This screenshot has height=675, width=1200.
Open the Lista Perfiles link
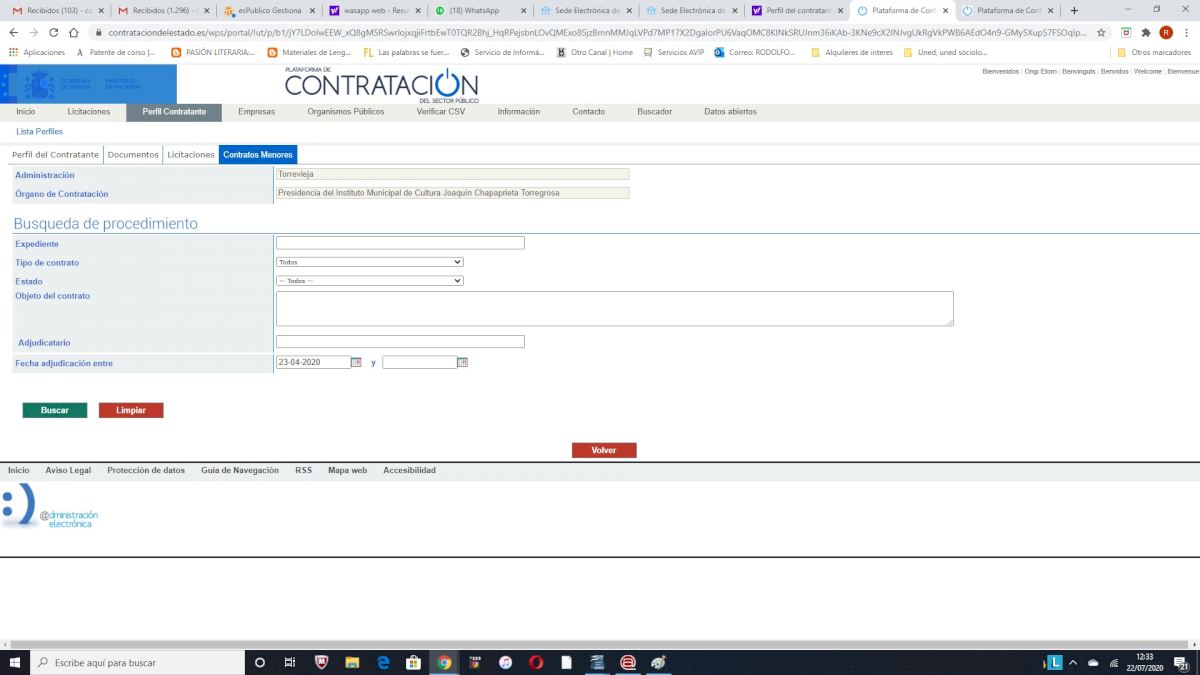pos(39,132)
